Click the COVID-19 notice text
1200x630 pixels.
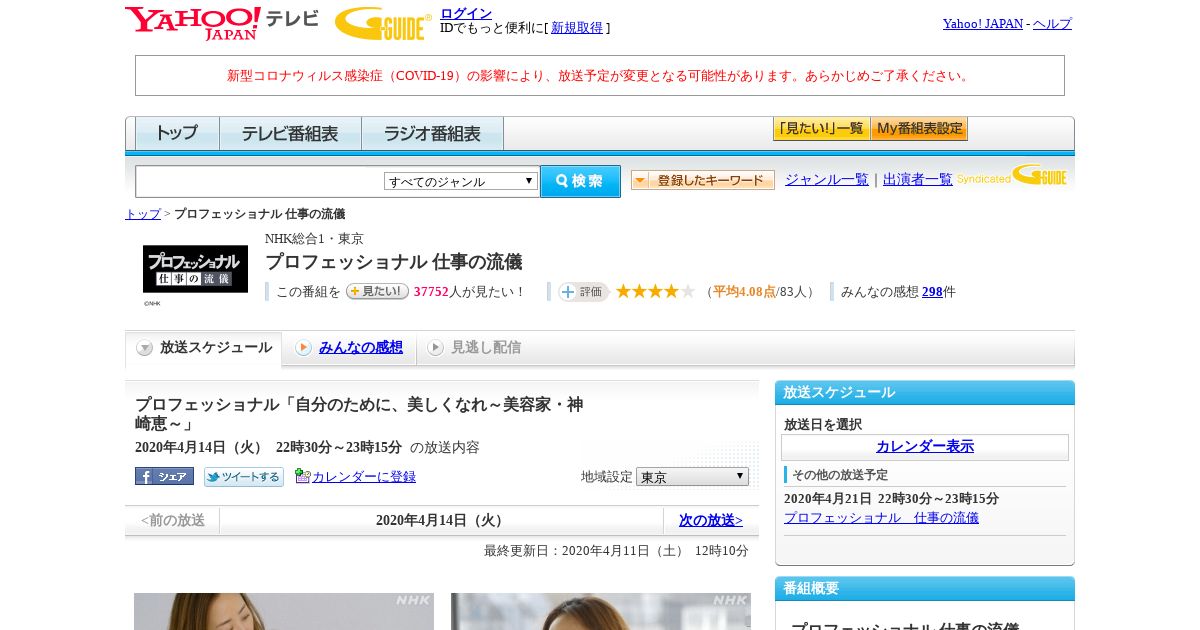[x=600, y=76]
